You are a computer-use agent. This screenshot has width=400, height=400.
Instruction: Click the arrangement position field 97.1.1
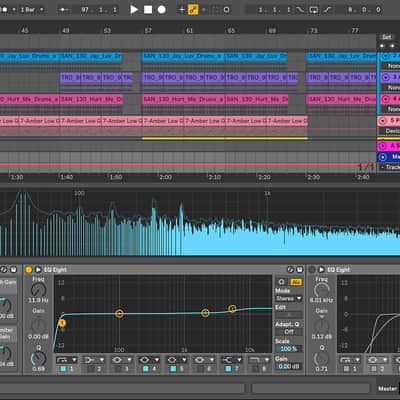[99, 10]
